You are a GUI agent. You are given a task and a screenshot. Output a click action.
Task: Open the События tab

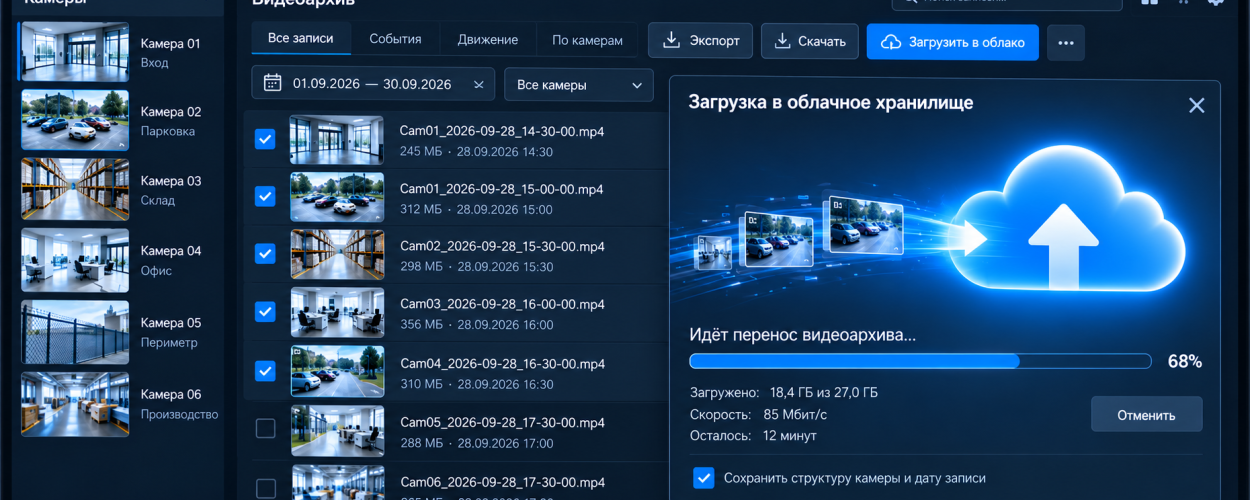pos(395,40)
